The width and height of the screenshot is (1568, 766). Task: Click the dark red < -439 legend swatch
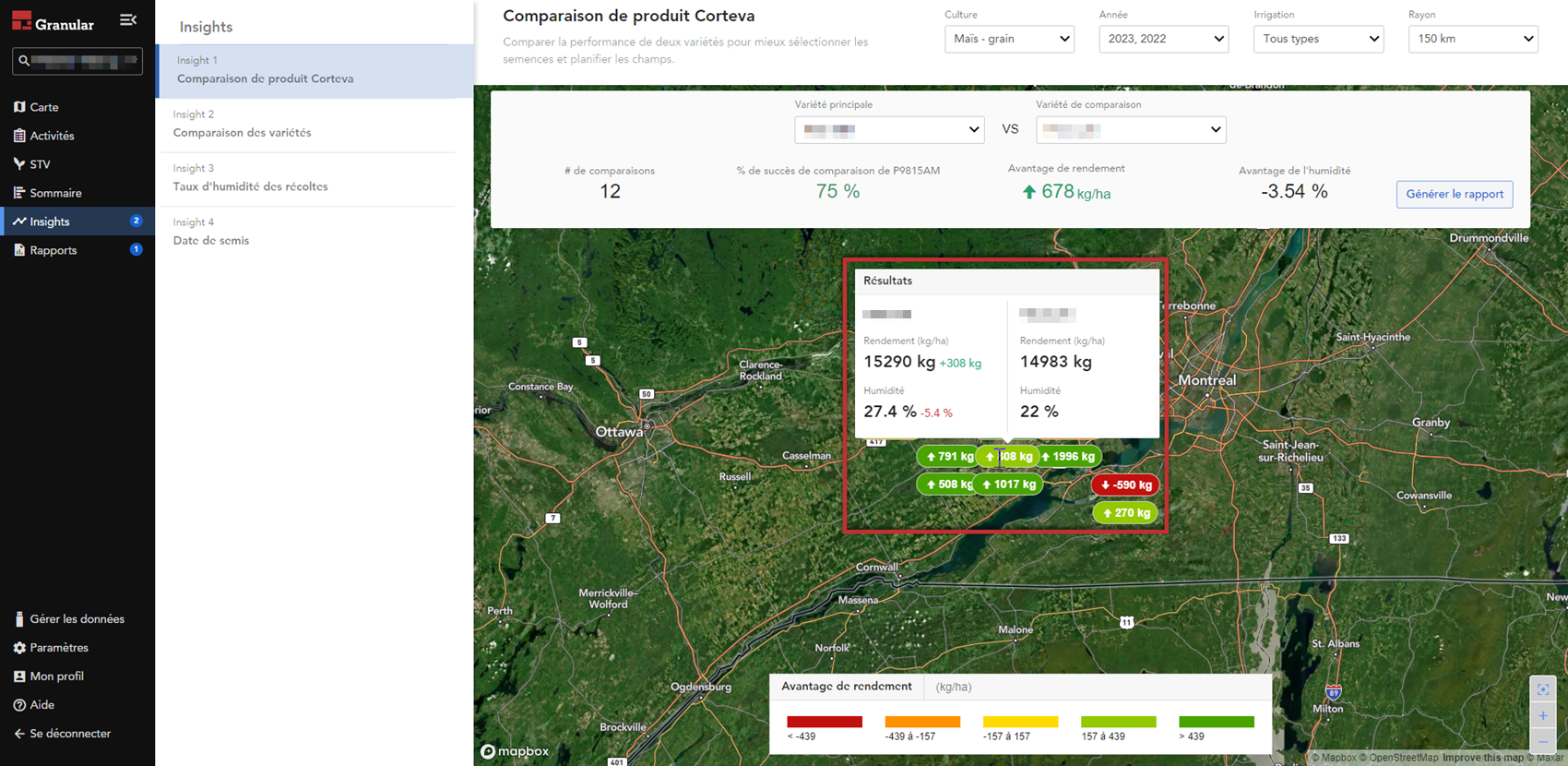(x=825, y=722)
